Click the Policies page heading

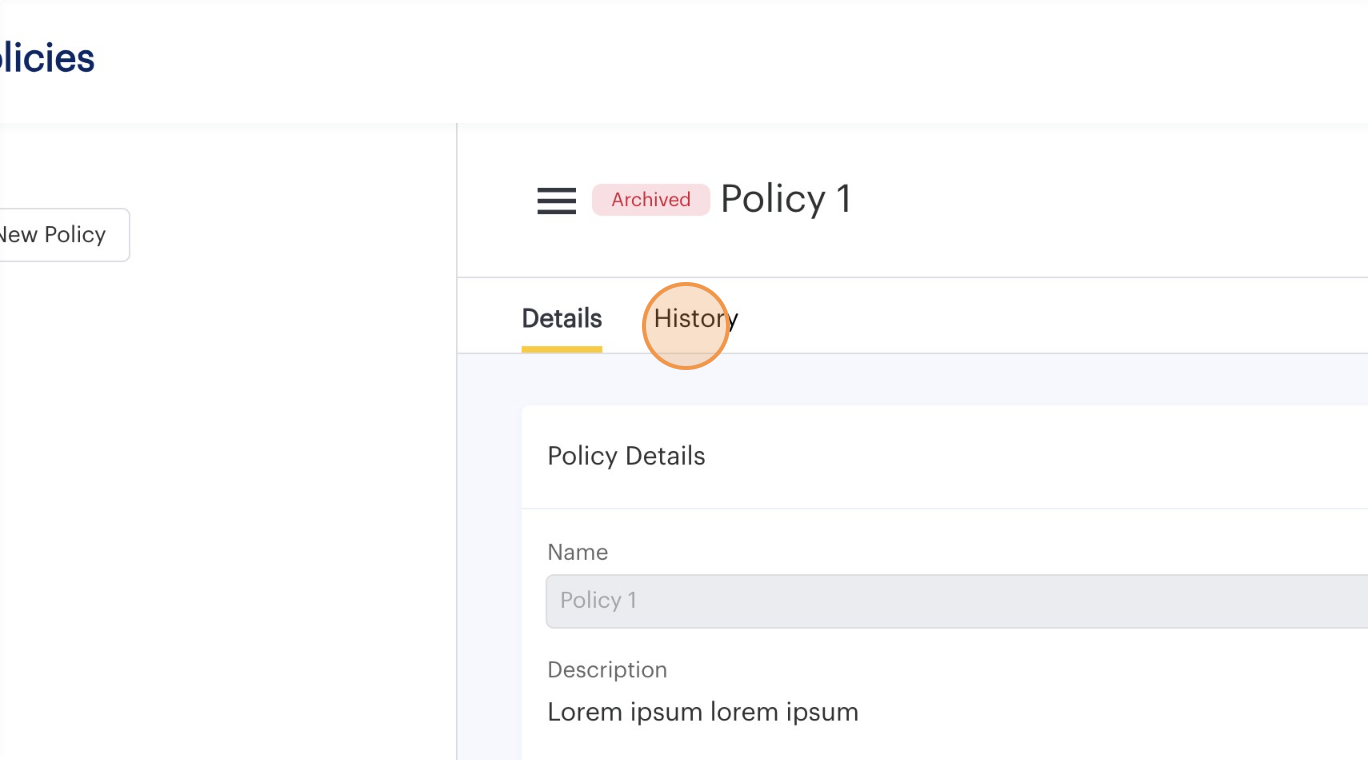click(48, 58)
